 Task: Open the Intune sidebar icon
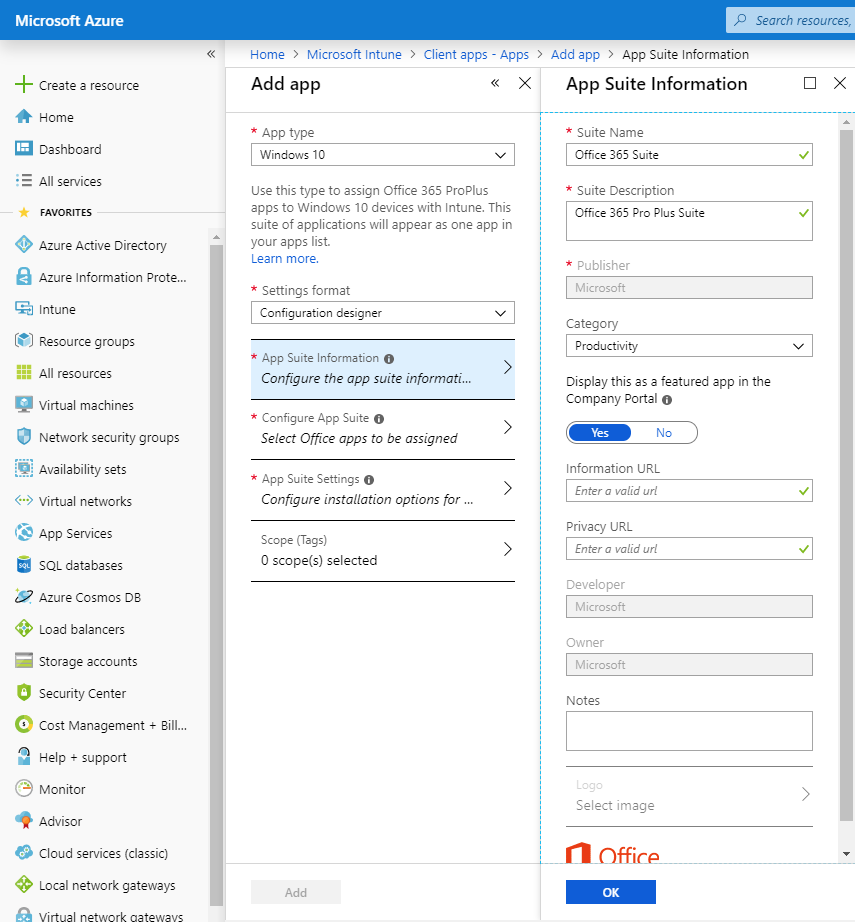tap(24, 309)
